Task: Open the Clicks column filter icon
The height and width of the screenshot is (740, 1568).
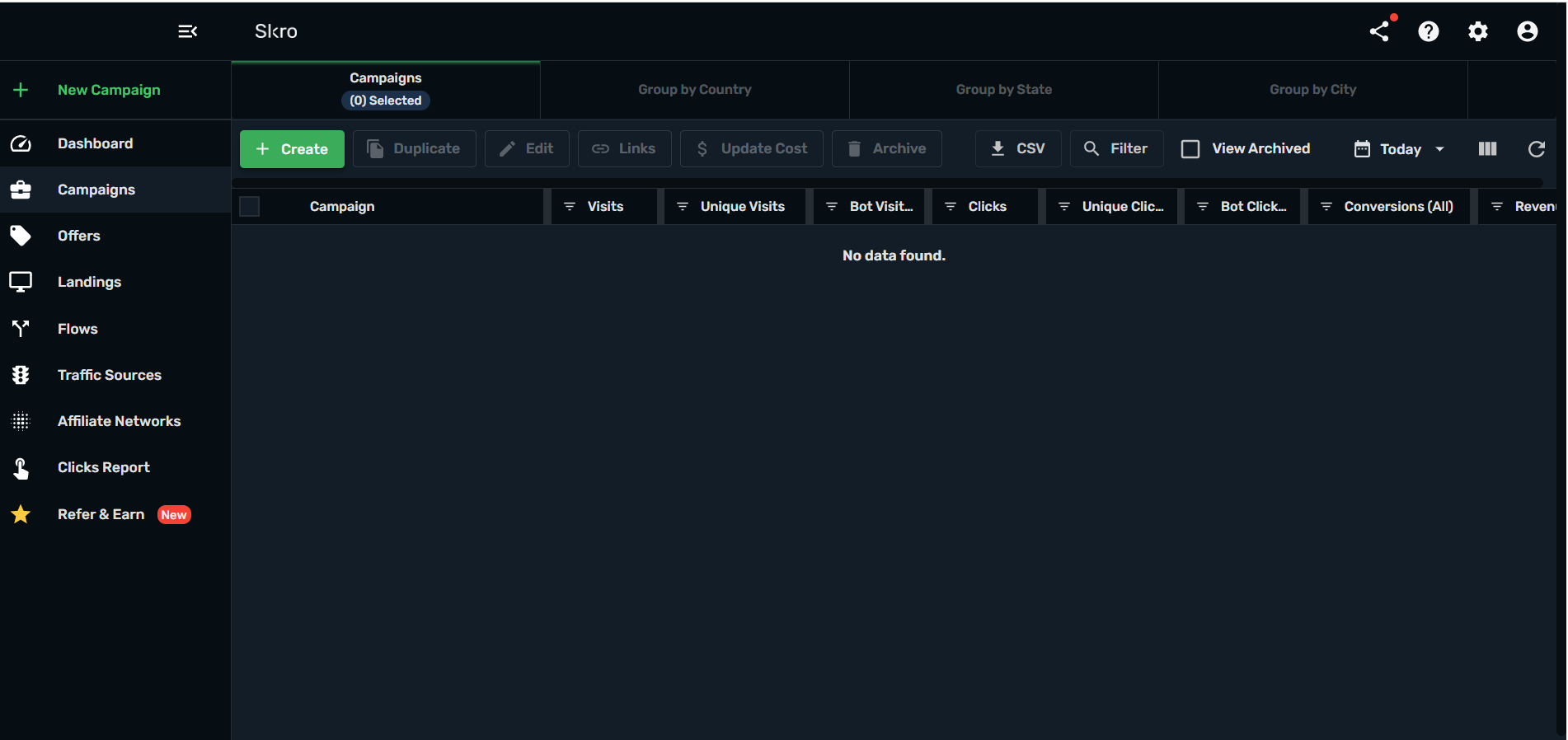Action: tap(951, 206)
